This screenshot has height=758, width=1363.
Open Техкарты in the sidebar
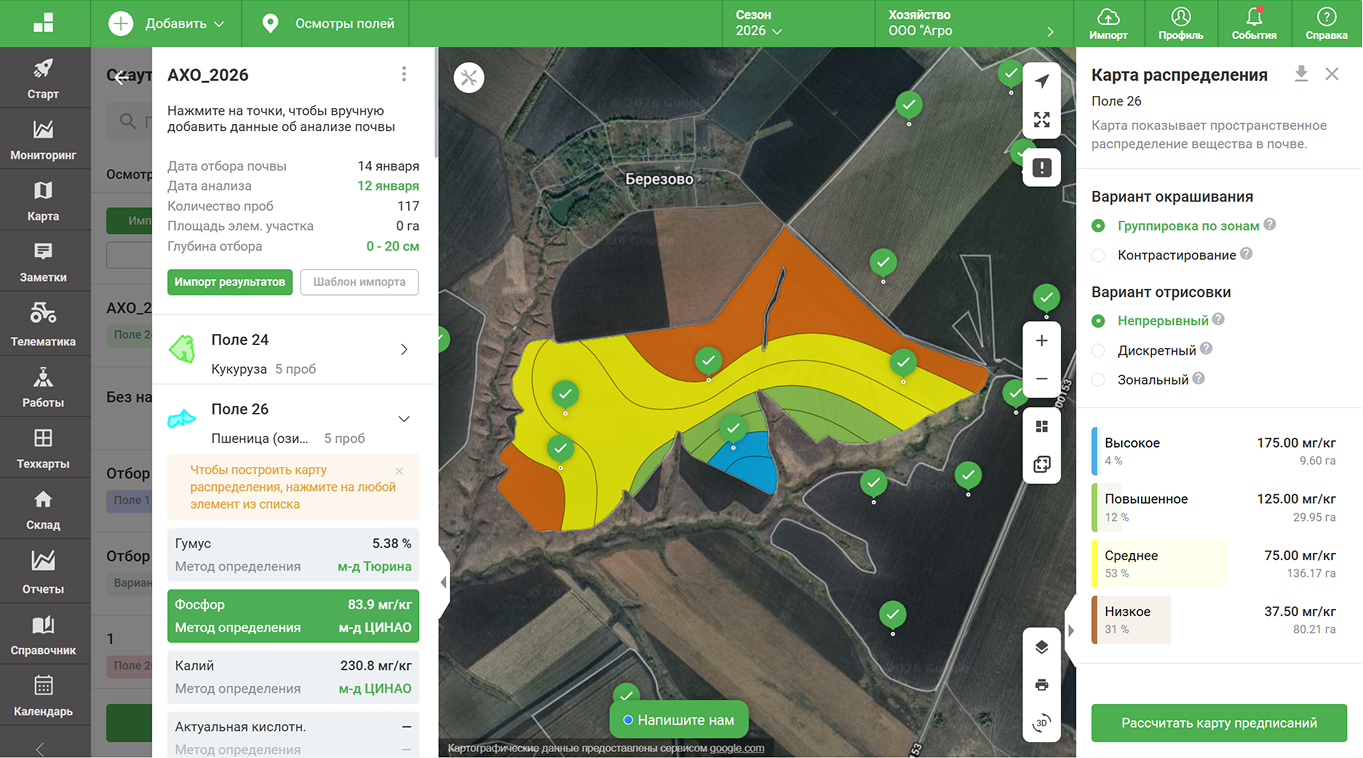click(x=44, y=449)
